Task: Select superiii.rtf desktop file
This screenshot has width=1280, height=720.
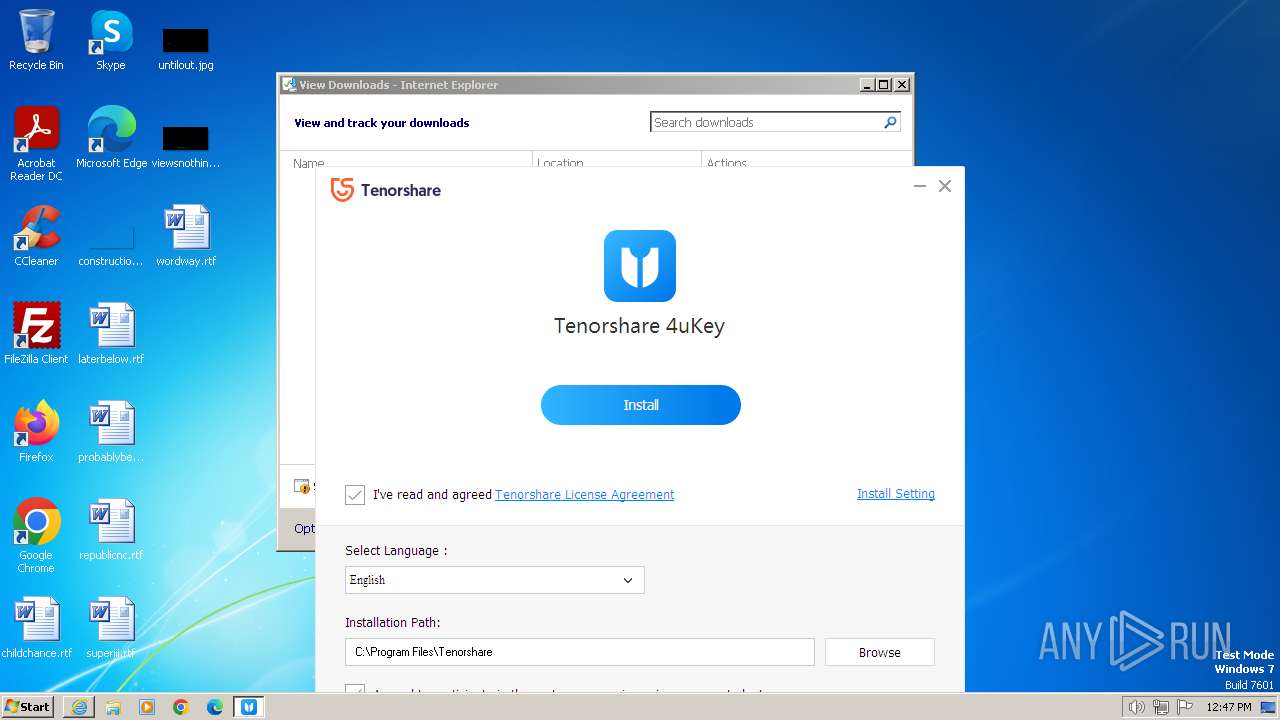Action: point(111,627)
